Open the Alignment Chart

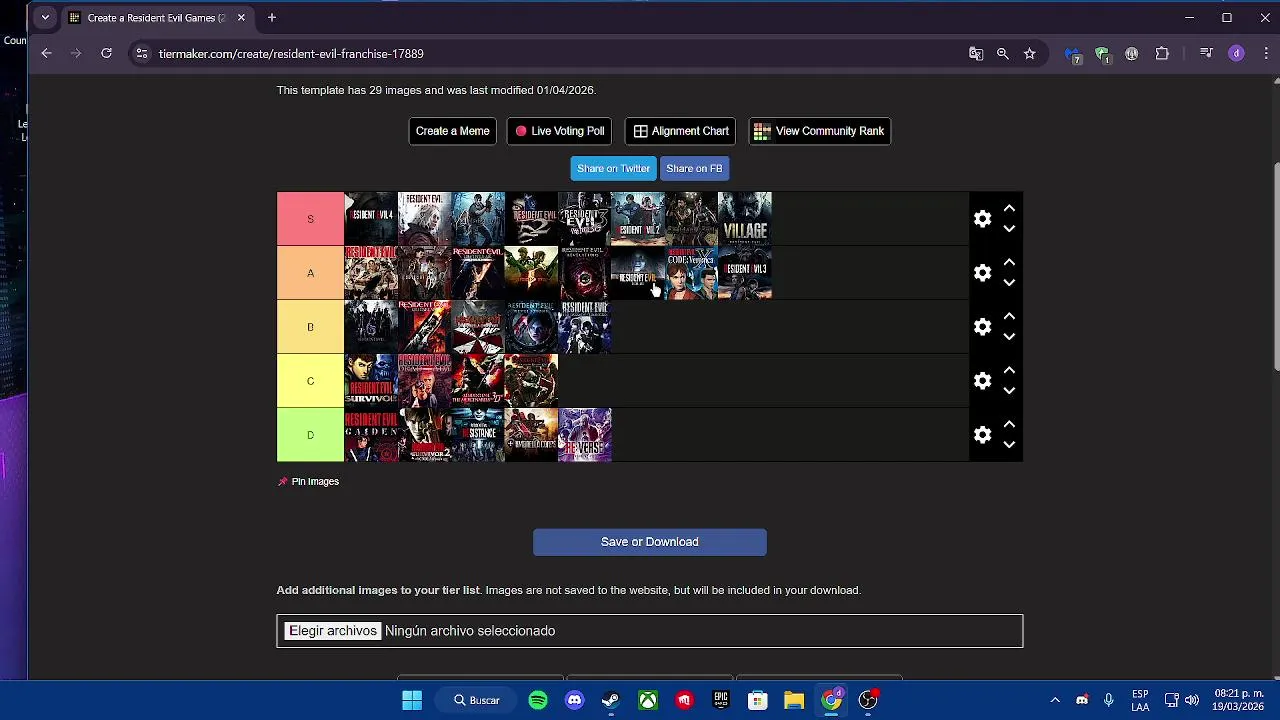tap(680, 131)
